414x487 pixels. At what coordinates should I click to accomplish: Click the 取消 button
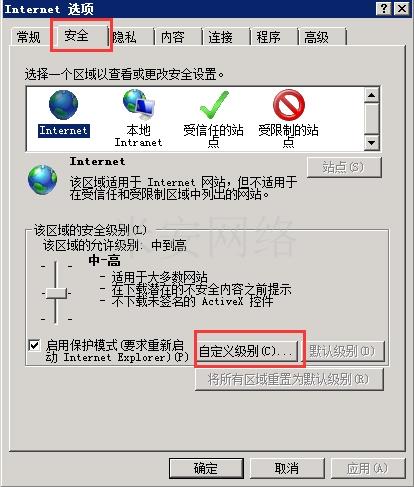287,468
